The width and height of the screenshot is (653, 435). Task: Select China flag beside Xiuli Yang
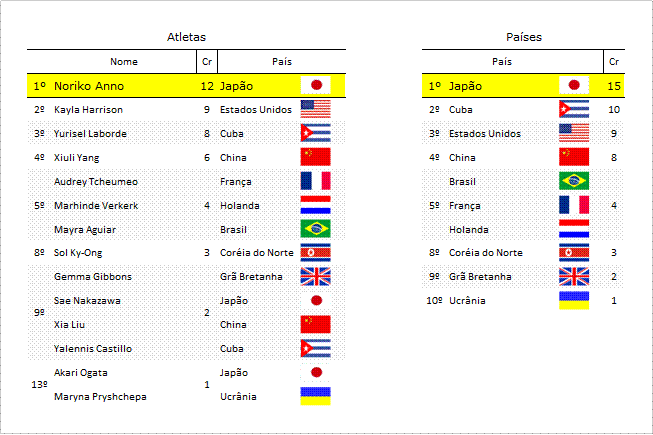[315, 157]
